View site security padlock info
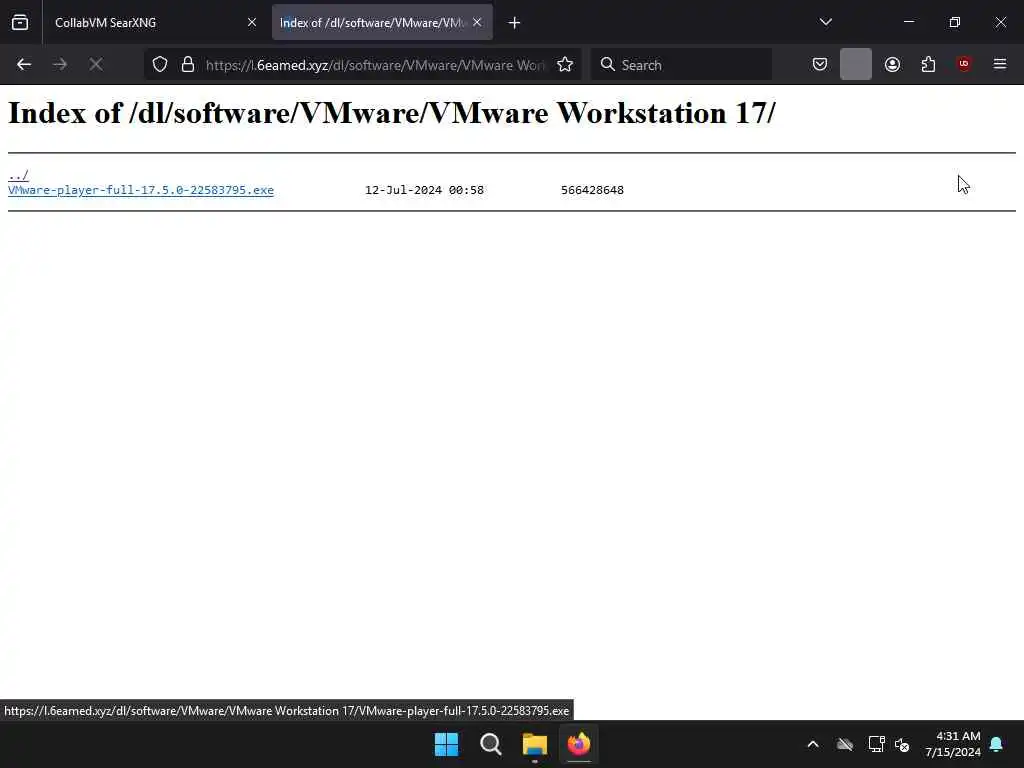1024x768 pixels. tap(188, 64)
